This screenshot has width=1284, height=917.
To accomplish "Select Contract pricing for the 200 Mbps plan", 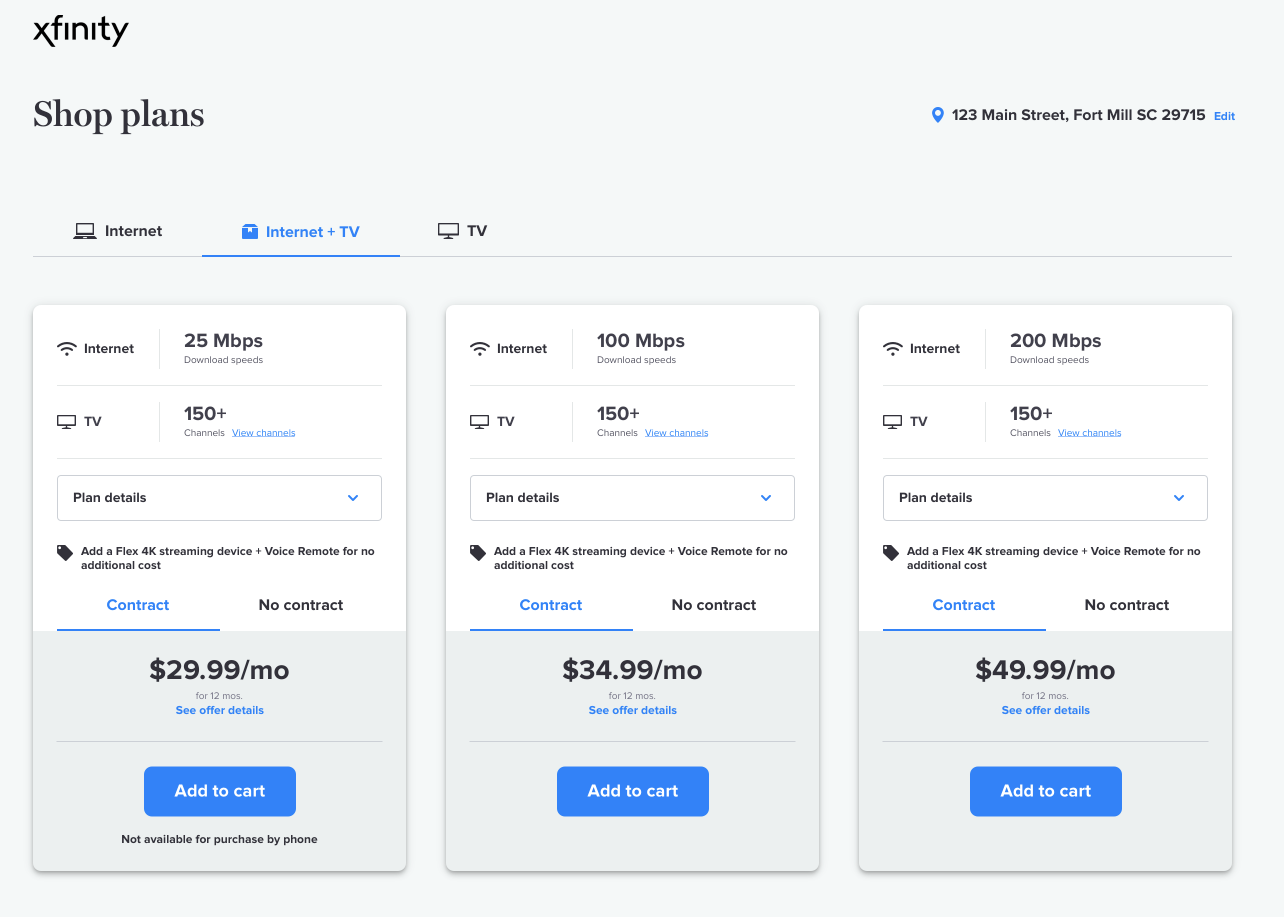I will (963, 605).
